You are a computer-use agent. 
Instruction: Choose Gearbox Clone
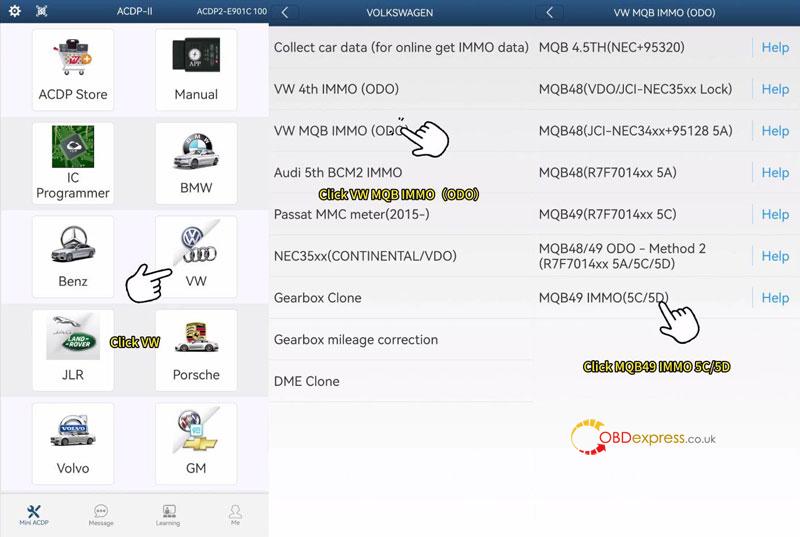point(401,298)
